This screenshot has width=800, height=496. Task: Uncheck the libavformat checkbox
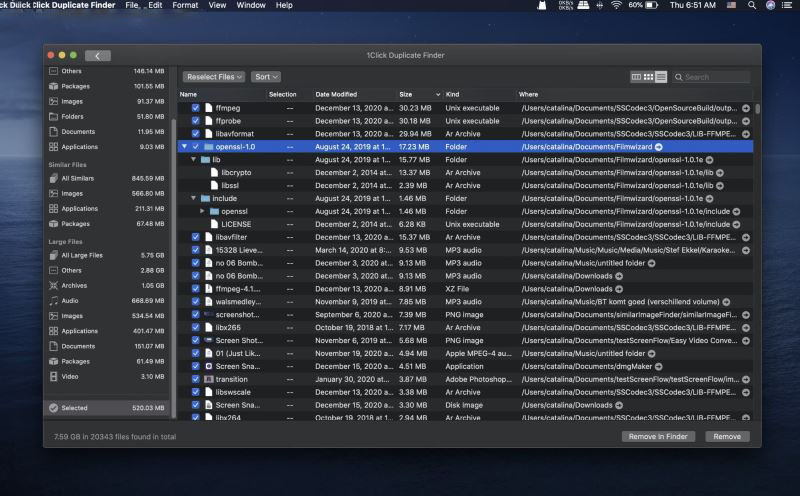click(195, 134)
